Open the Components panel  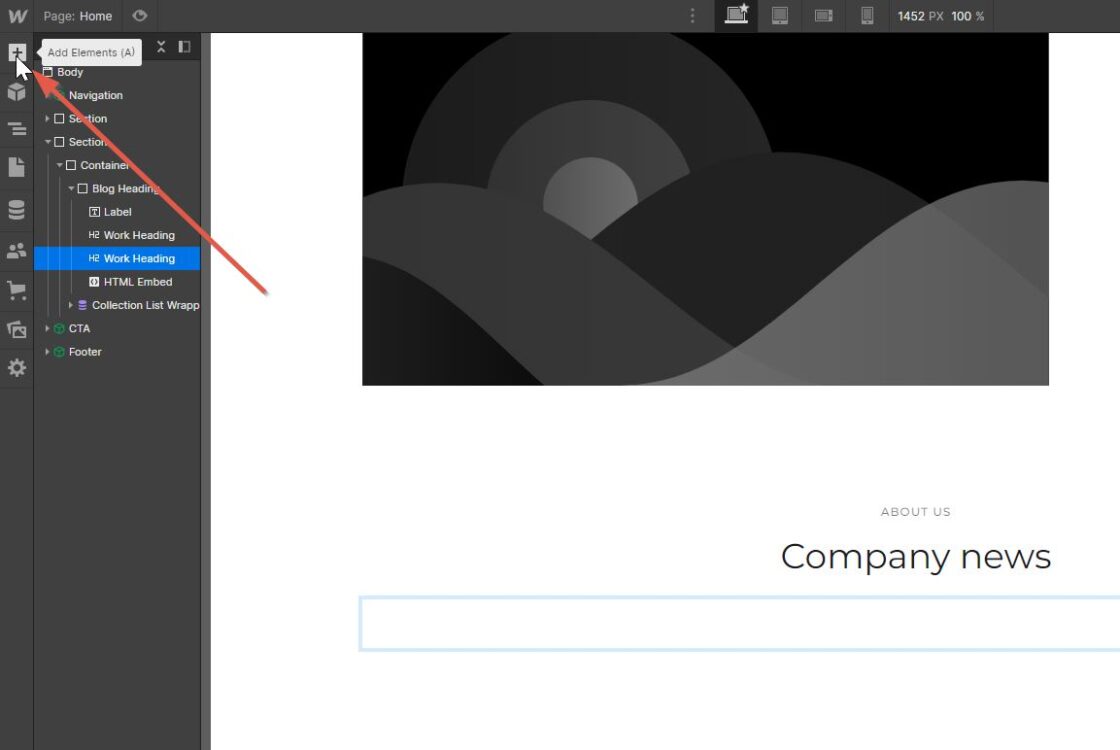coord(16,90)
